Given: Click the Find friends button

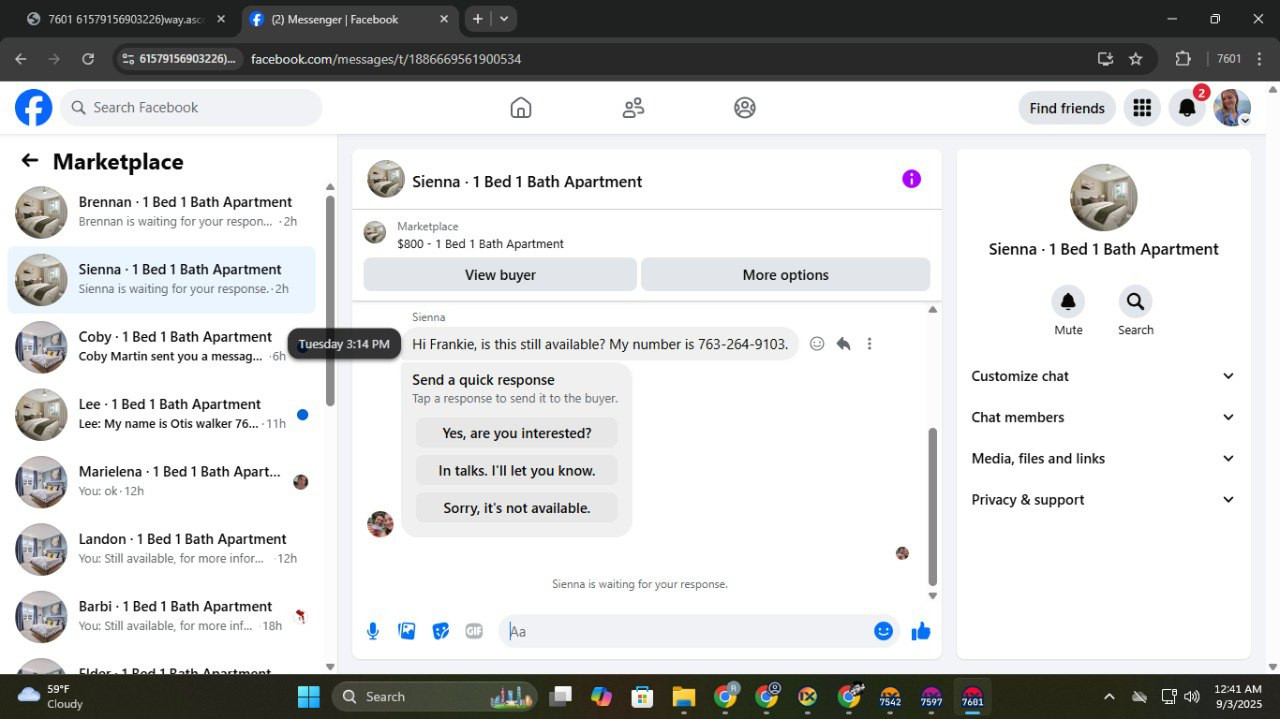Looking at the screenshot, I should point(1067,108).
